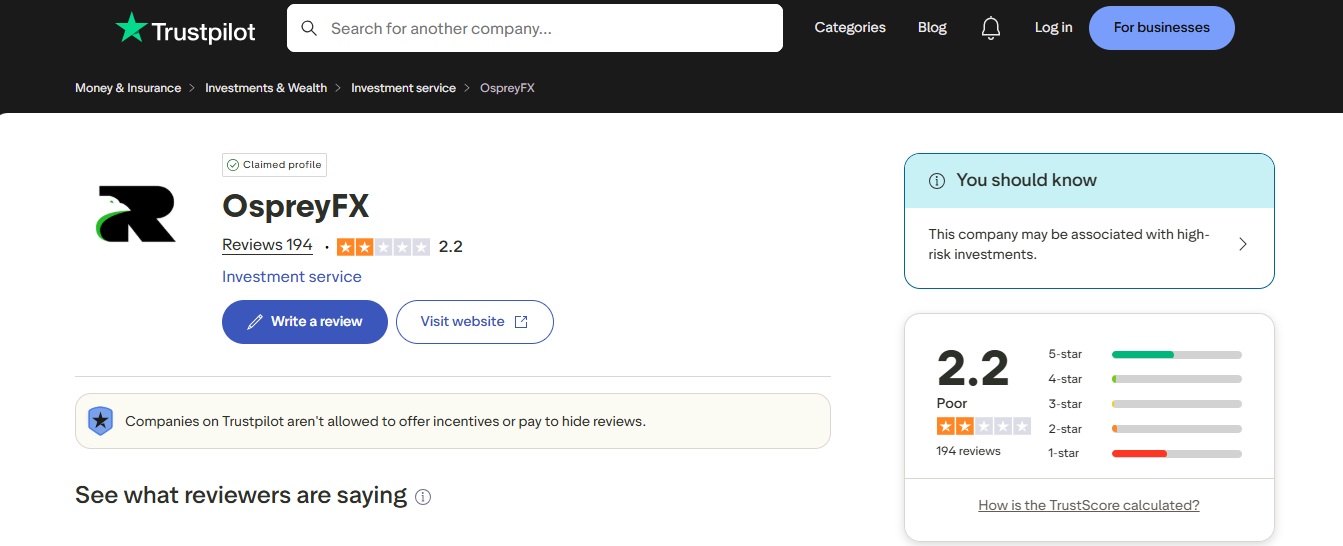Filter reviews by 5-star bar
Image resolution: width=1343 pixels, height=546 pixels.
pyautogui.click(x=1176, y=354)
